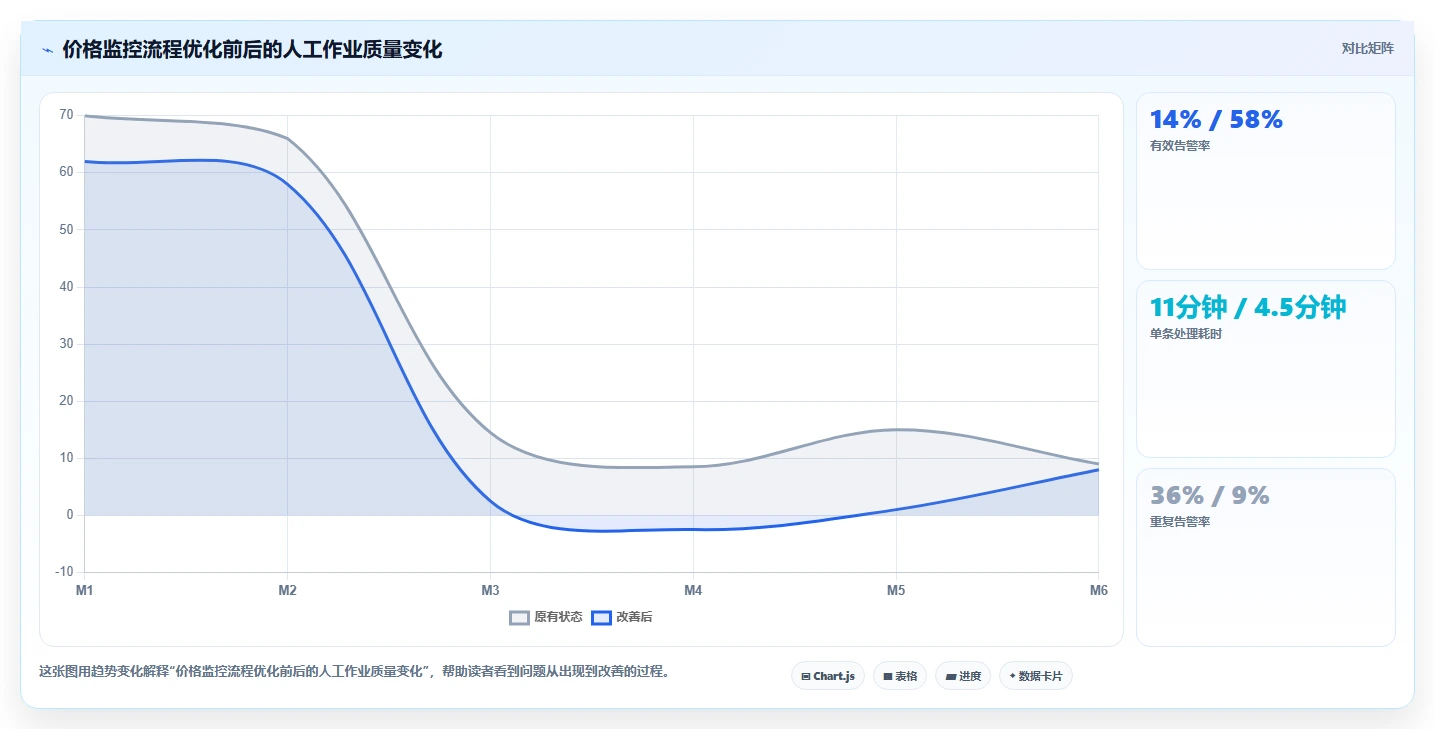Open the 36% / 9% 重复告警率 card
Image resolution: width=1435 pixels, height=729 pixels.
coord(1265,557)
